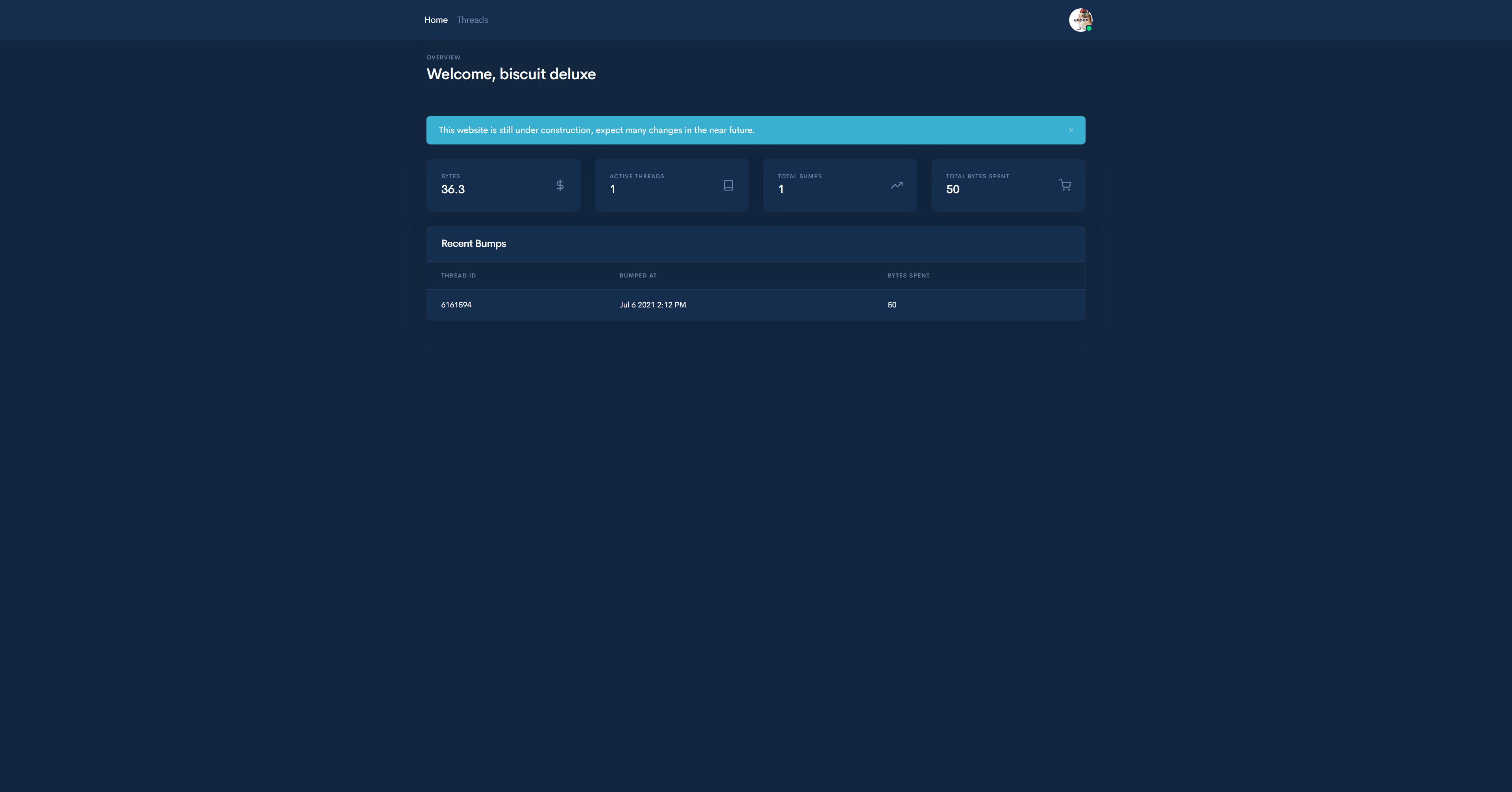Open the Home tab in the navbar

[435, 20]
